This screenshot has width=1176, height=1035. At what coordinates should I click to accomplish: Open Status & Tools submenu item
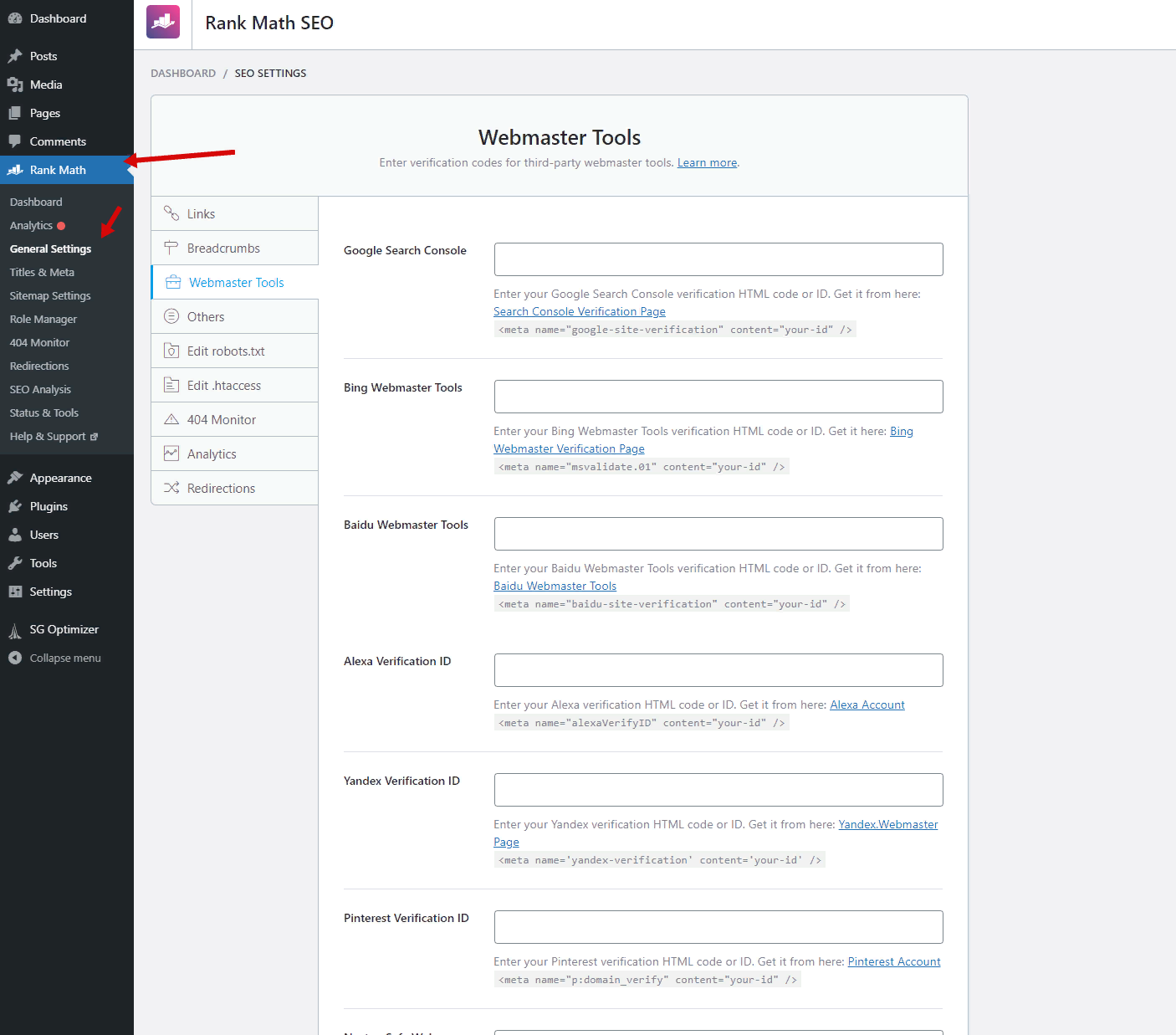click(x=44, y=412)
